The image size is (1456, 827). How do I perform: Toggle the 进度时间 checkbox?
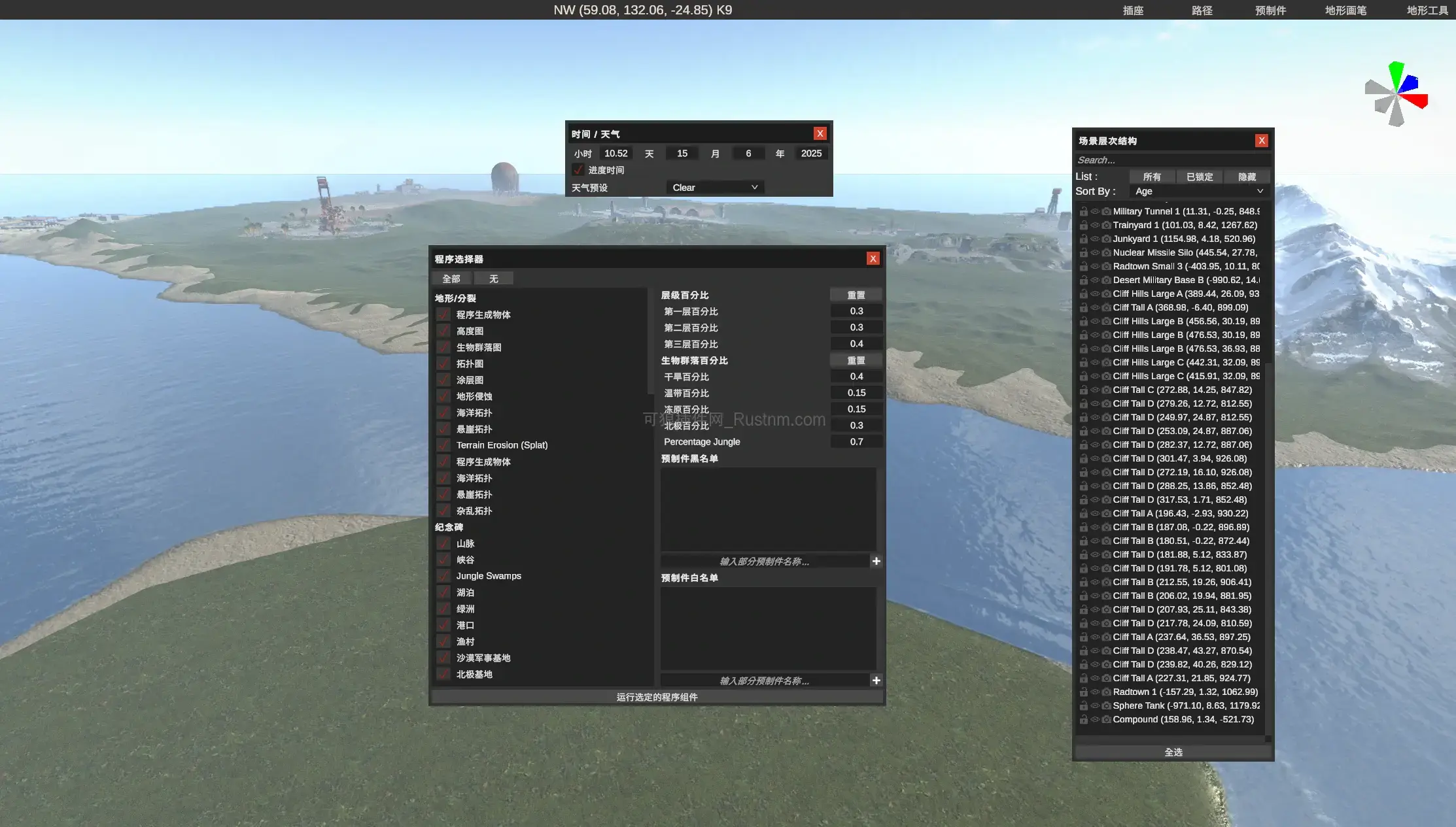[578, 169]
